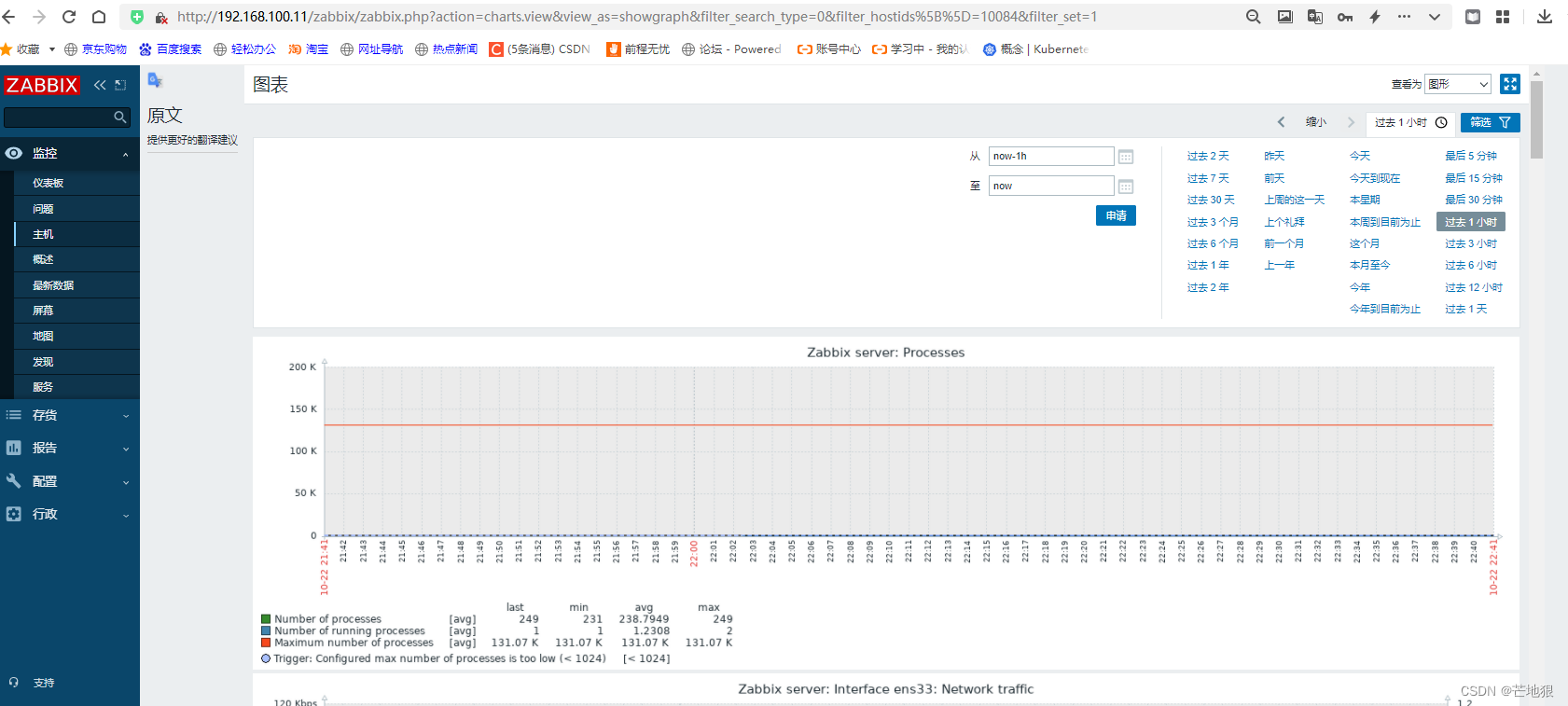This screenshot has width=1568, height=706.
Task: Select the 过去 7 天 time range
Action: [1208, 178]
